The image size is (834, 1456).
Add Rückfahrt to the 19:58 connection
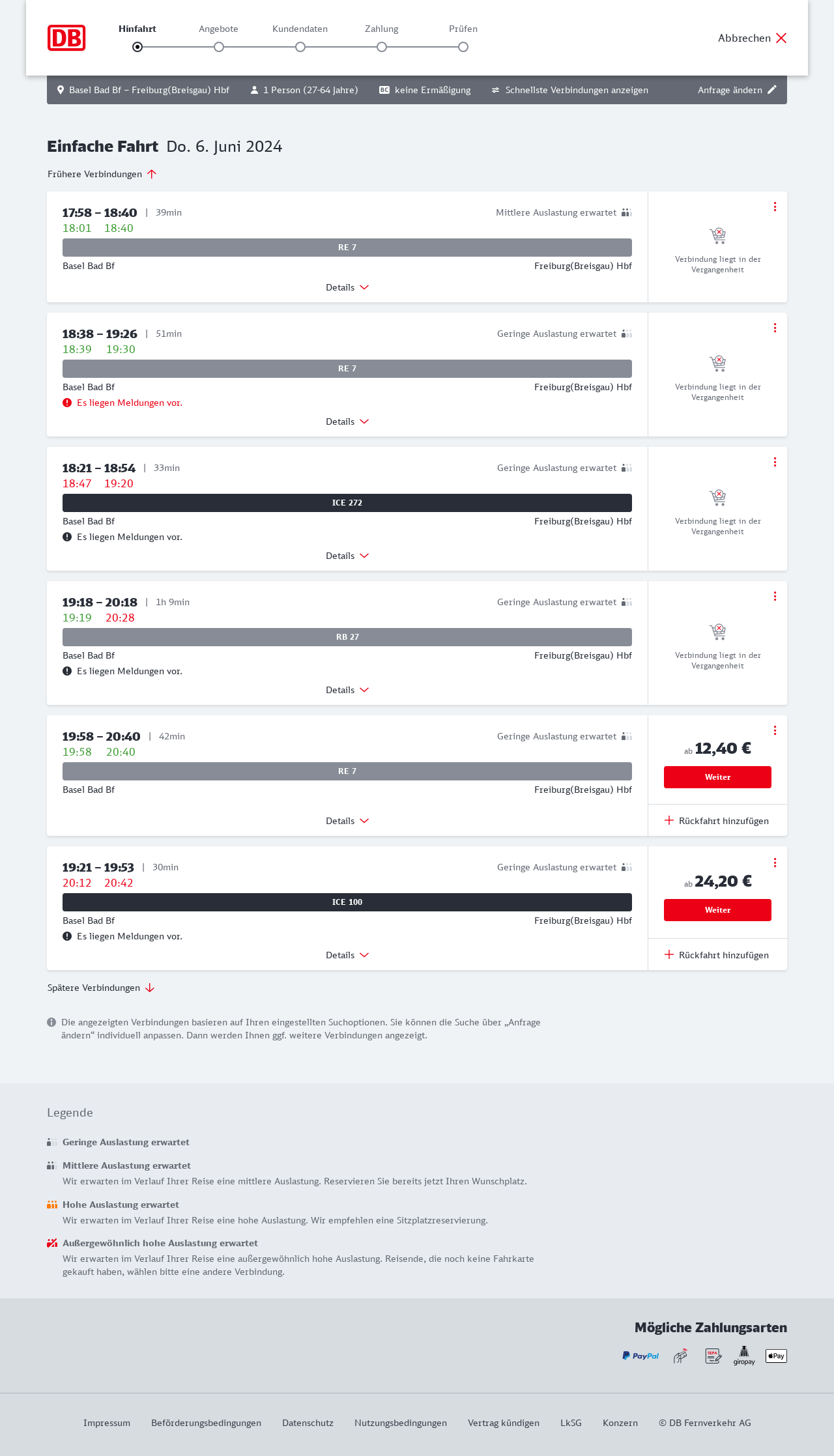coord(717,821)
